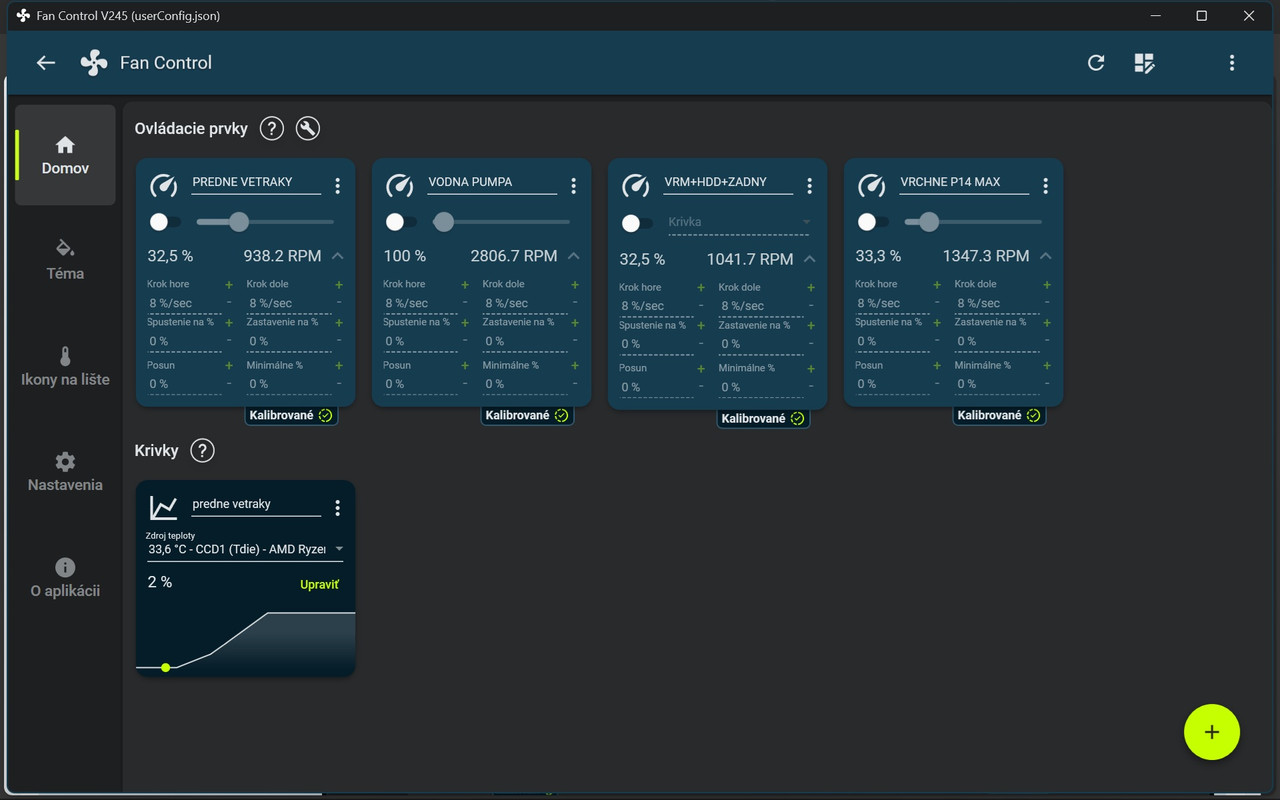Select the Domov sidebar tab
The height and width of the screenshot is (800, 1280).
tap(65, 156)
